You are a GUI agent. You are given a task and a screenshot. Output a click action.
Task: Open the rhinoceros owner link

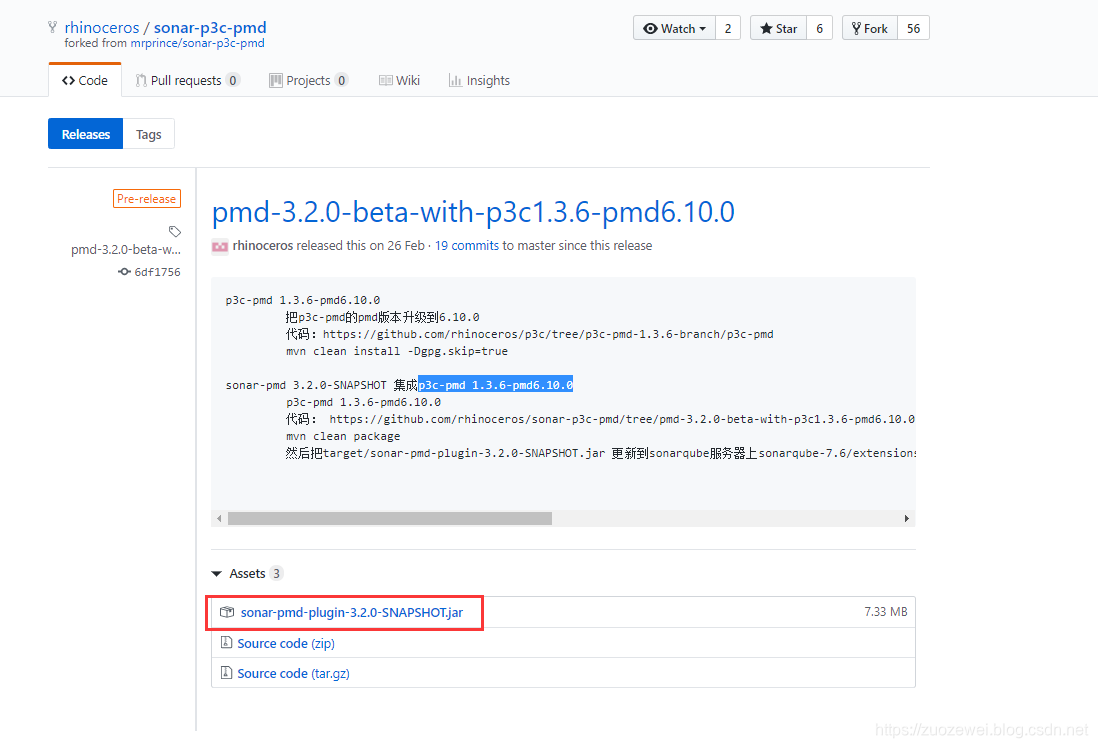click(102, 27)
